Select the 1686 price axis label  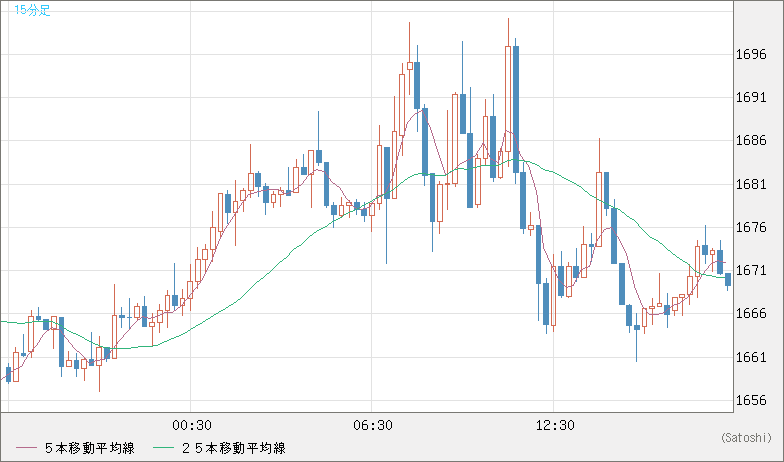click(x=751, y=140)
